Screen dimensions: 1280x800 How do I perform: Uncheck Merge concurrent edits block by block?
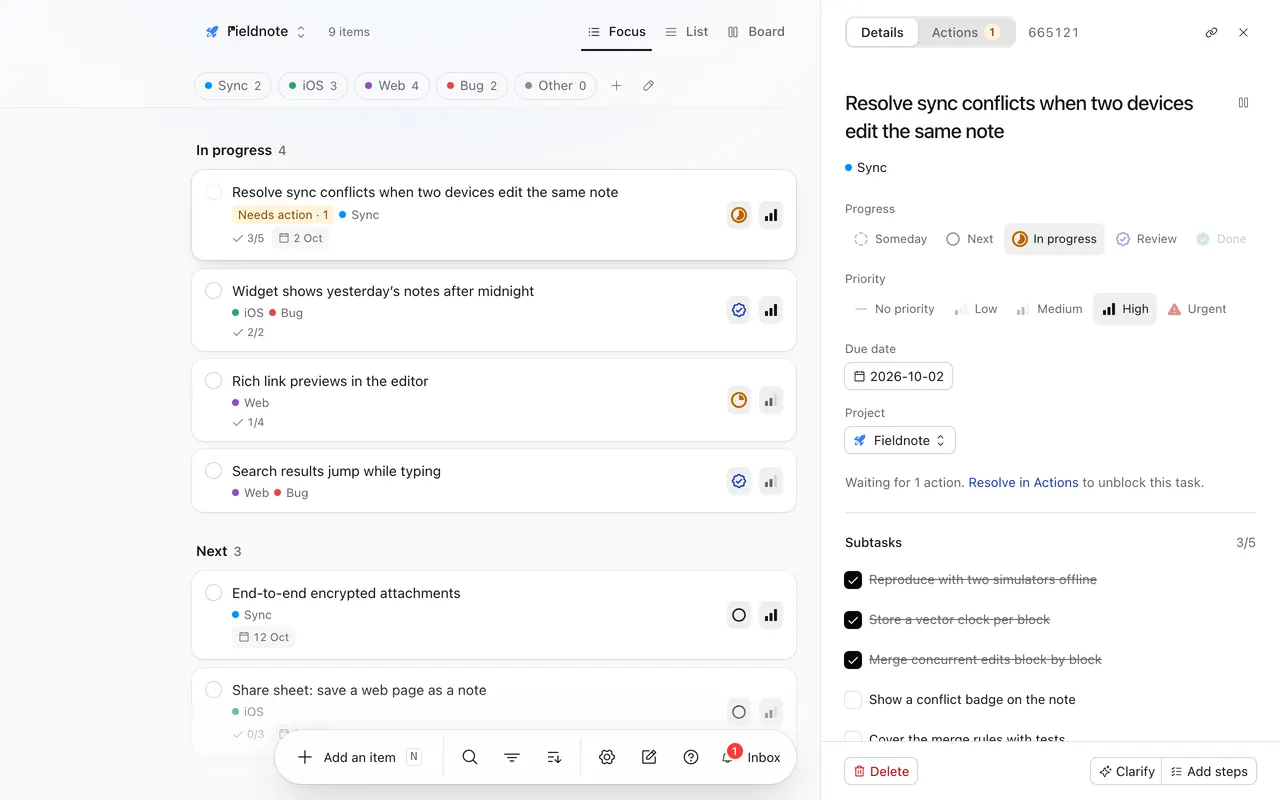point(853,660)
